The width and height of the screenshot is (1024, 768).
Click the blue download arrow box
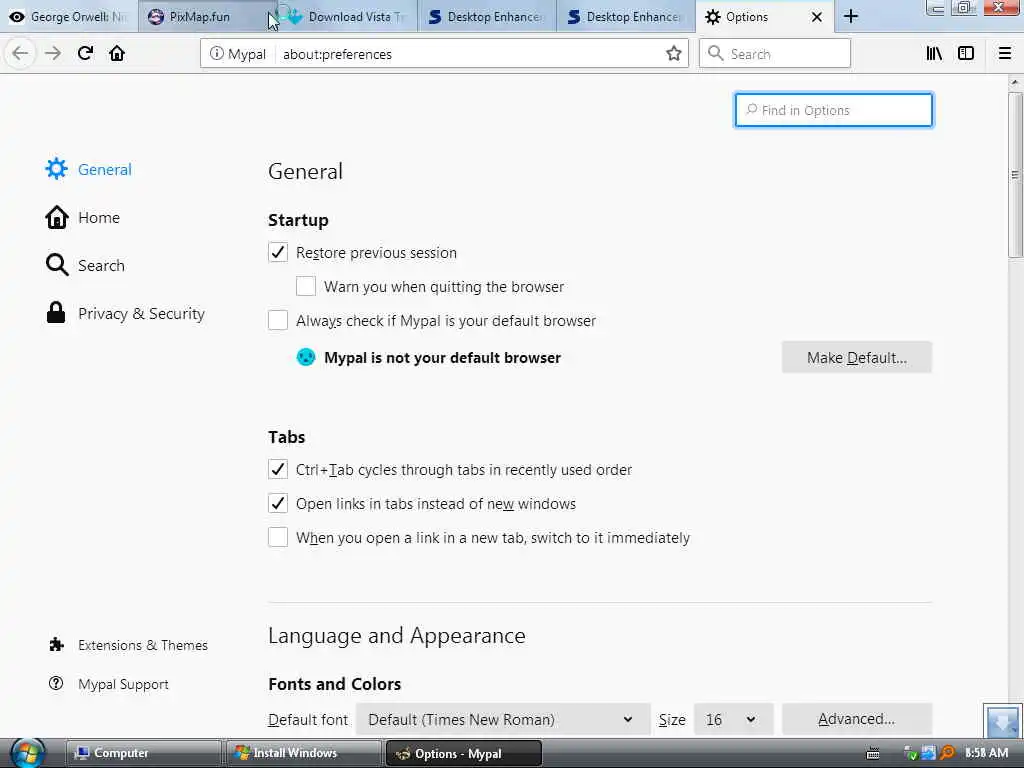click(x=1002, y=721)
